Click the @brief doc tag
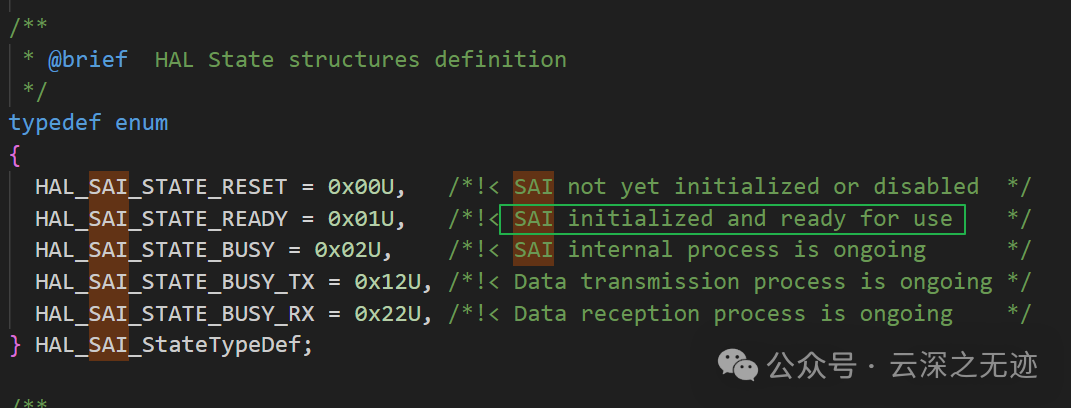This screenshot has width=1071, height=408. tap(87, 59)
